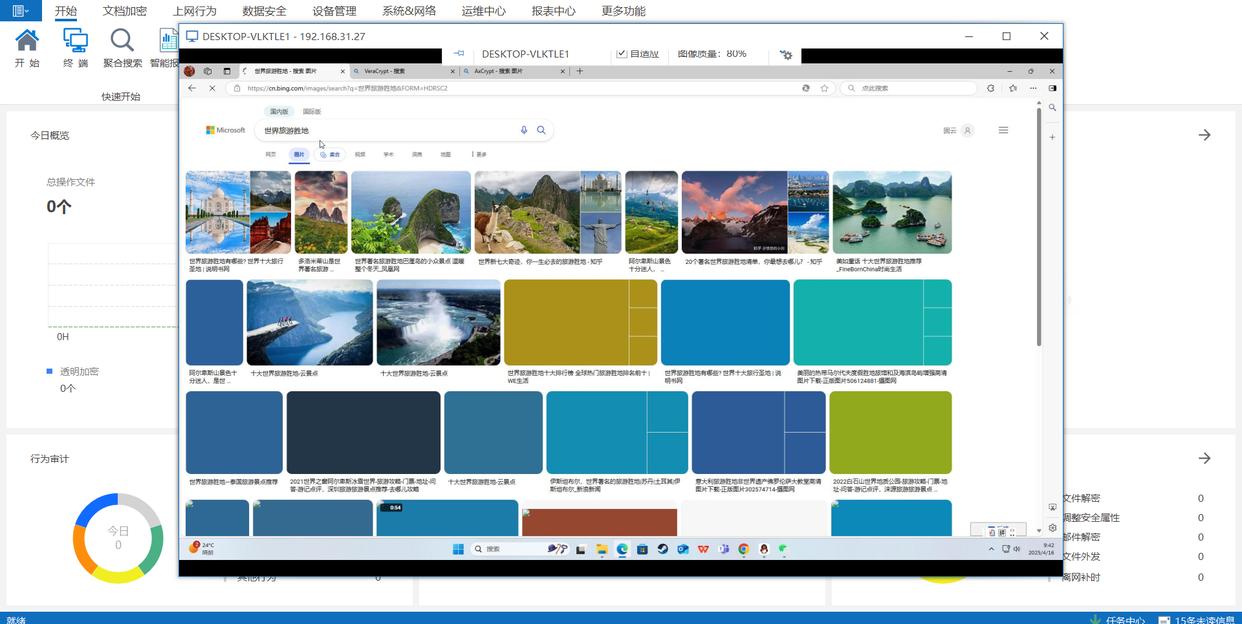The width and height of the screenshot is (1242, 624).
Task: Click the Bing search magnifier icon
Action: pos(541,130)
